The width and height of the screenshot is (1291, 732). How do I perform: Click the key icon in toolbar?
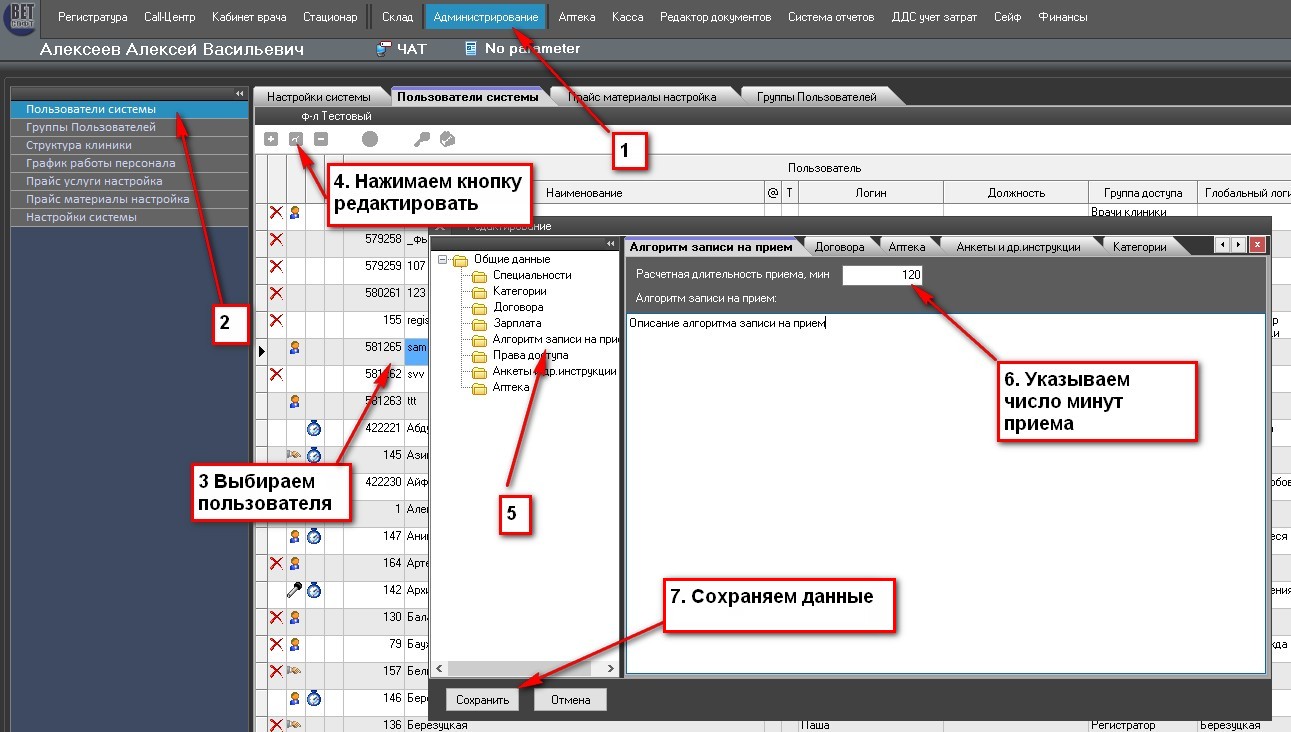click(422, 140)
